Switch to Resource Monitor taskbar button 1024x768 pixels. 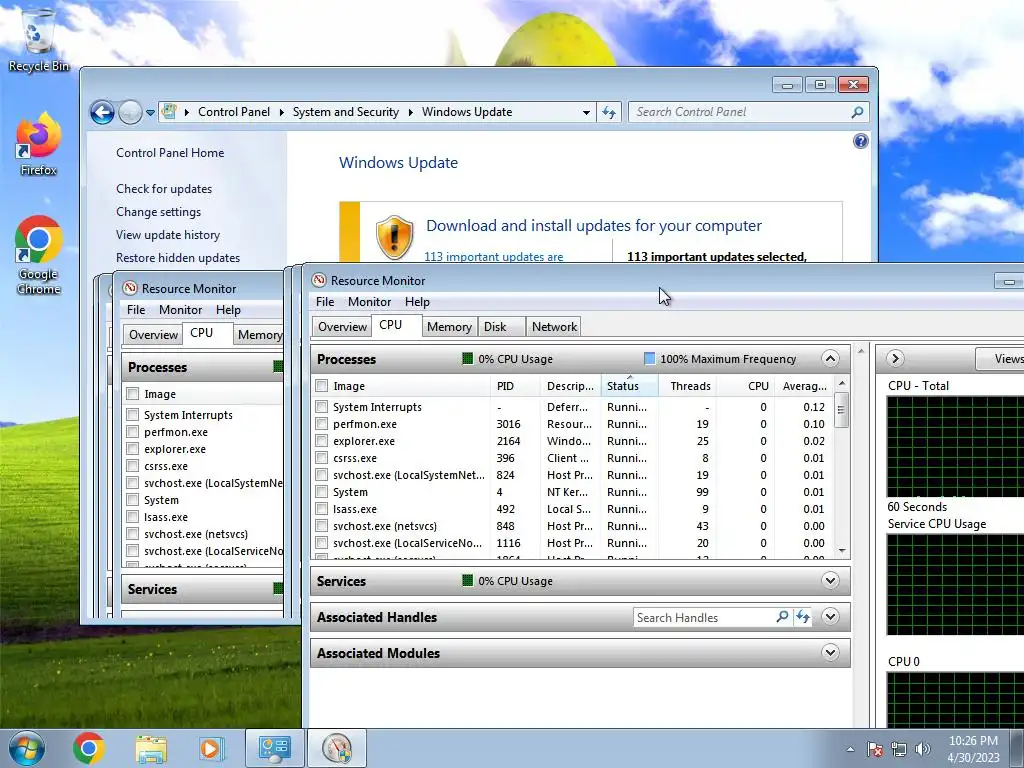[x=337, y=748]
